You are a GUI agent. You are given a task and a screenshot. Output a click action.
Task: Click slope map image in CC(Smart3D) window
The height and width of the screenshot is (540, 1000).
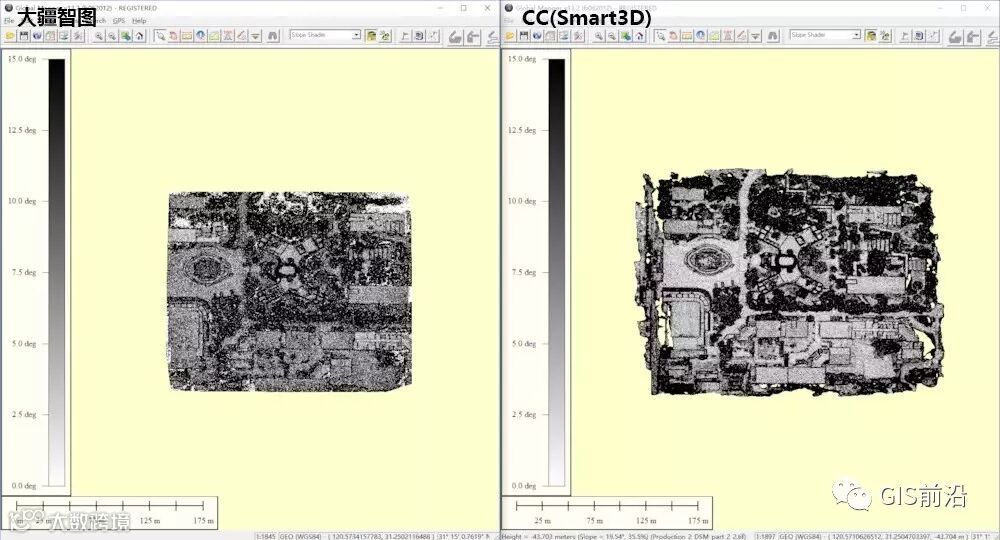point(790,282)
